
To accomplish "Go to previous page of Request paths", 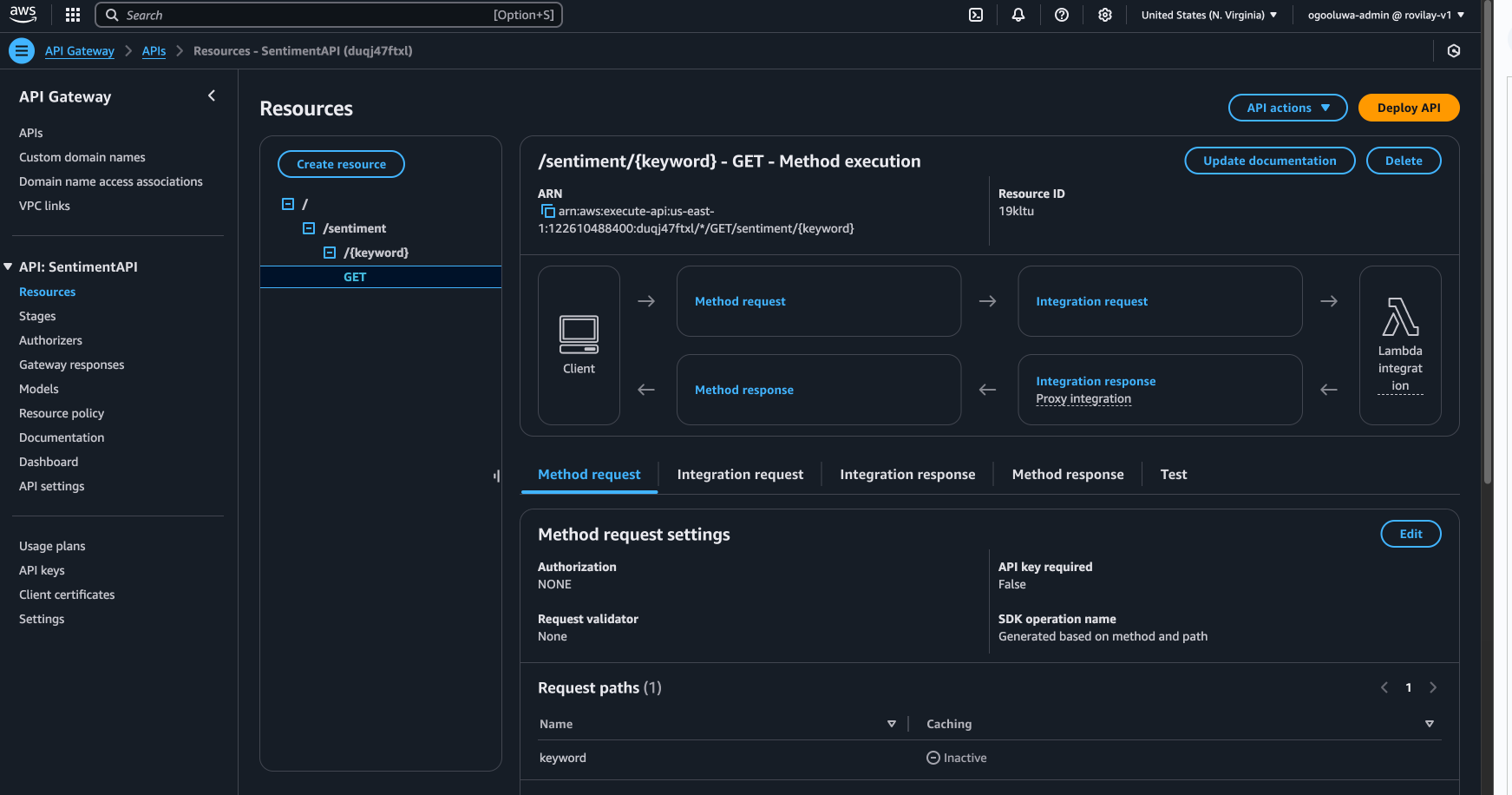I will pos(1384,687).
